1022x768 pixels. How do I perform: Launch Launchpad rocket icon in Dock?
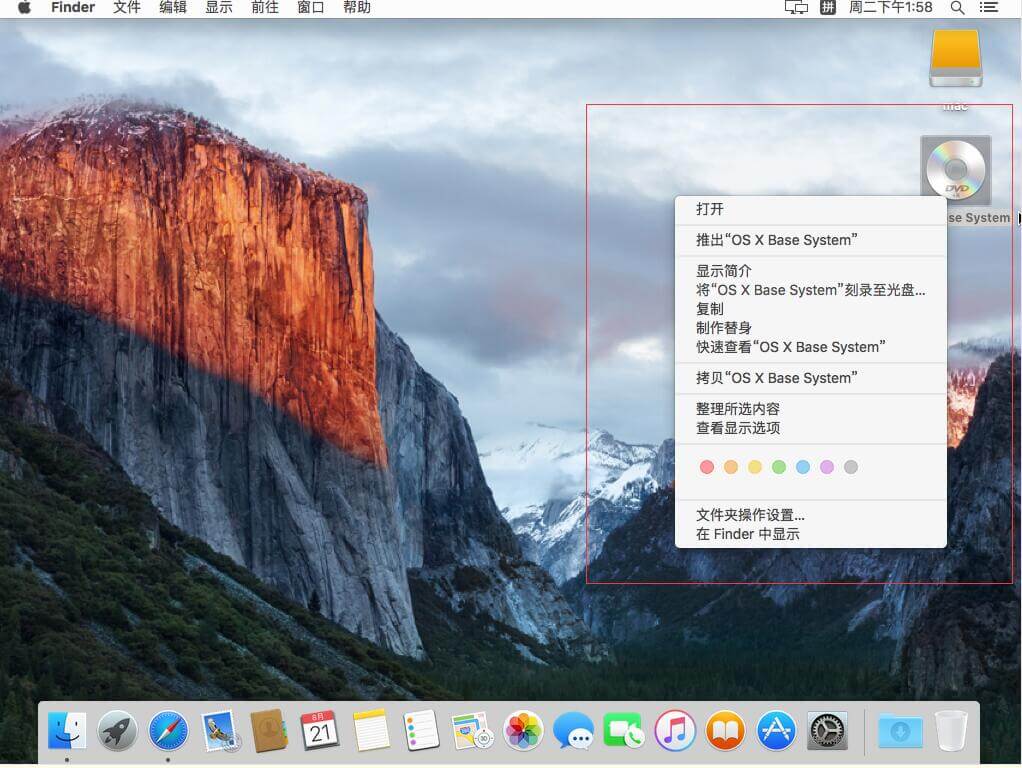click(x=117, y=730)
